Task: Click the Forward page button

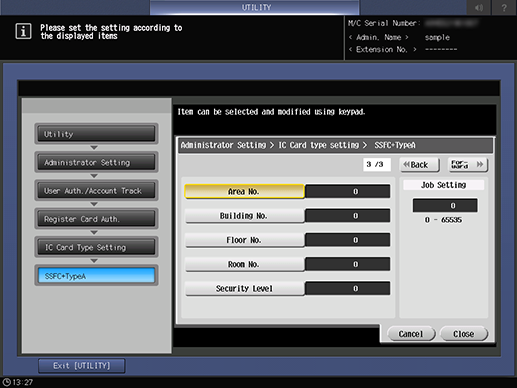Action: tap(468, 165)
